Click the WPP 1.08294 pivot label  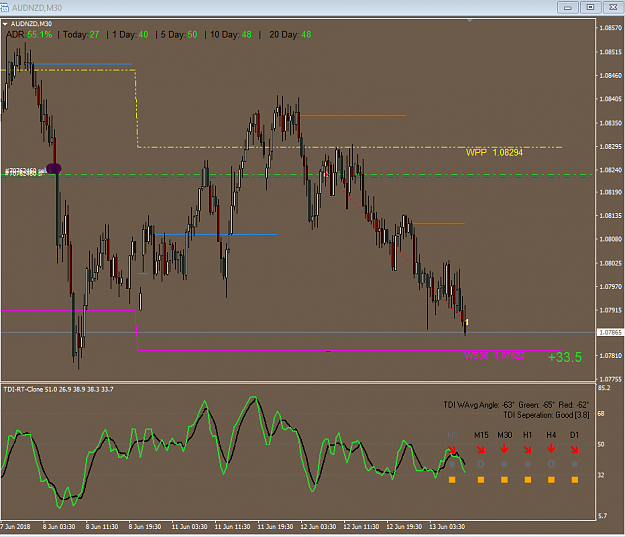click(x=494, y=152)
